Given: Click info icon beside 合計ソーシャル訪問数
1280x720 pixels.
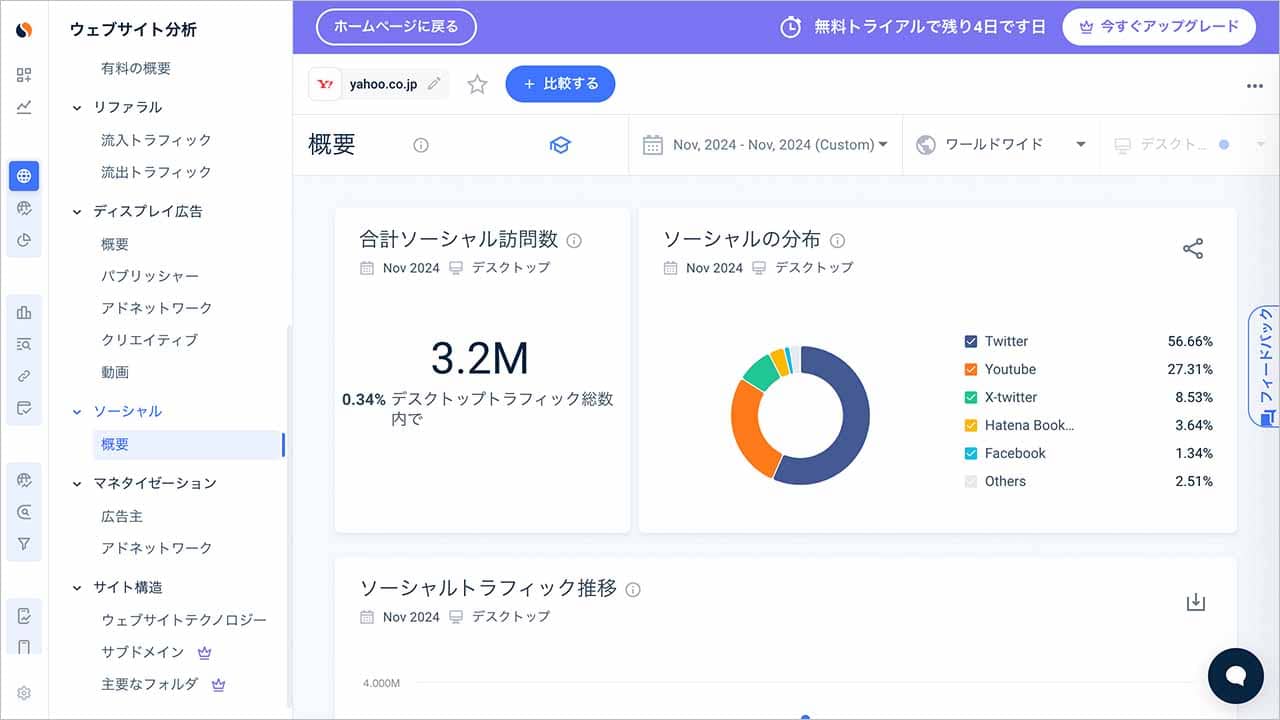Looking at the screenshot, I should 574,240.
